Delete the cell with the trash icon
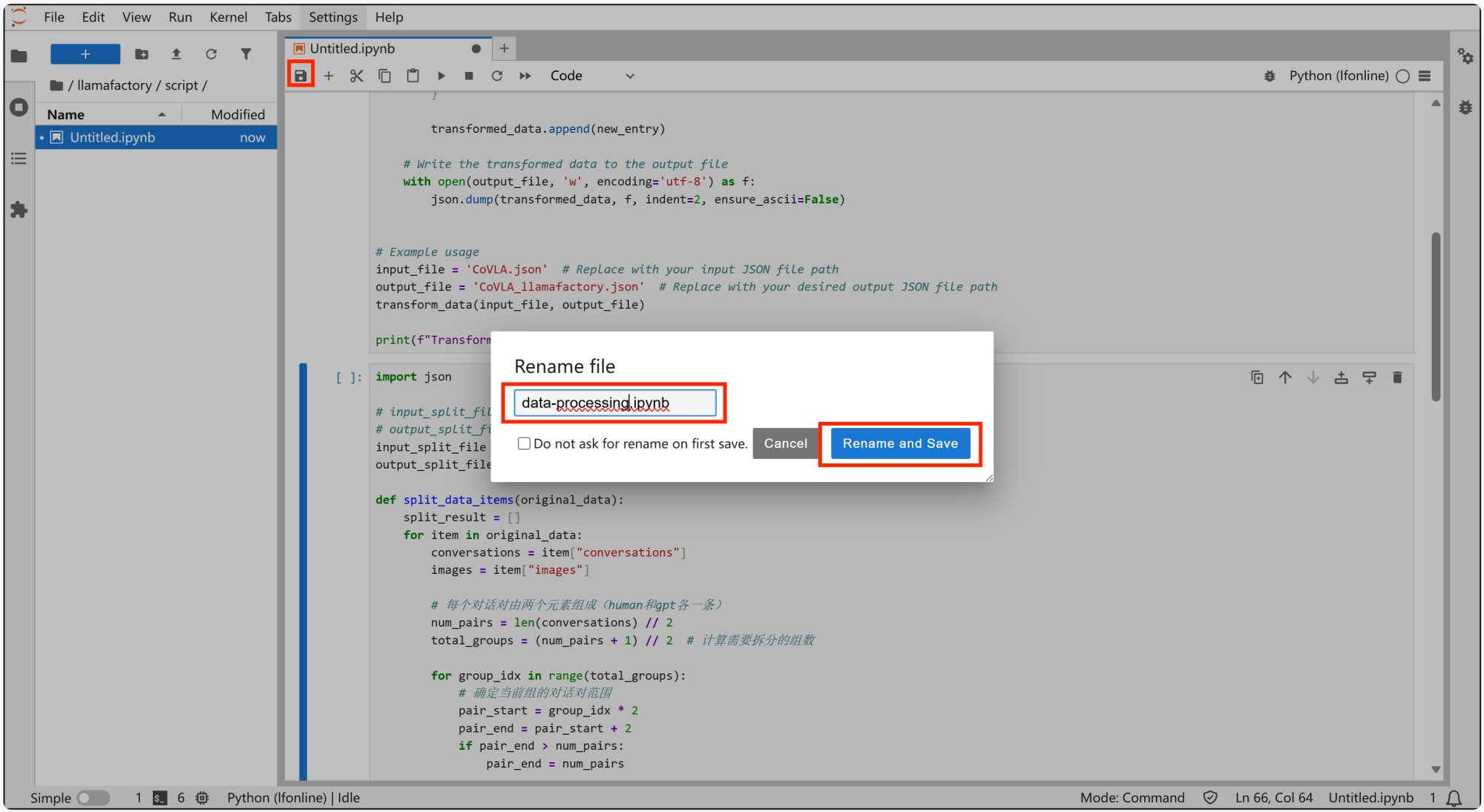 pyautogui.click(x=1397, y=377)
